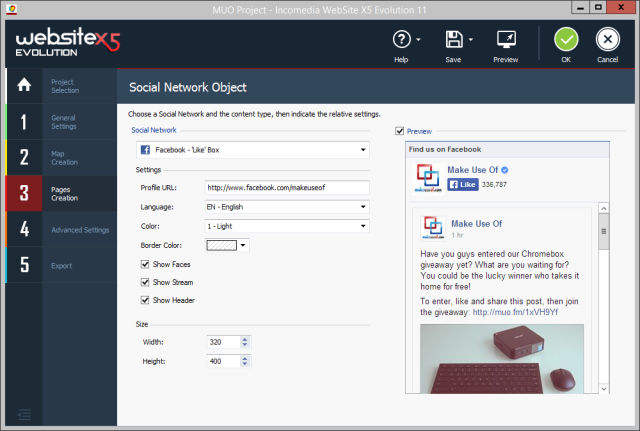Uncheck Show Stream checkbox

click(145, 282)
